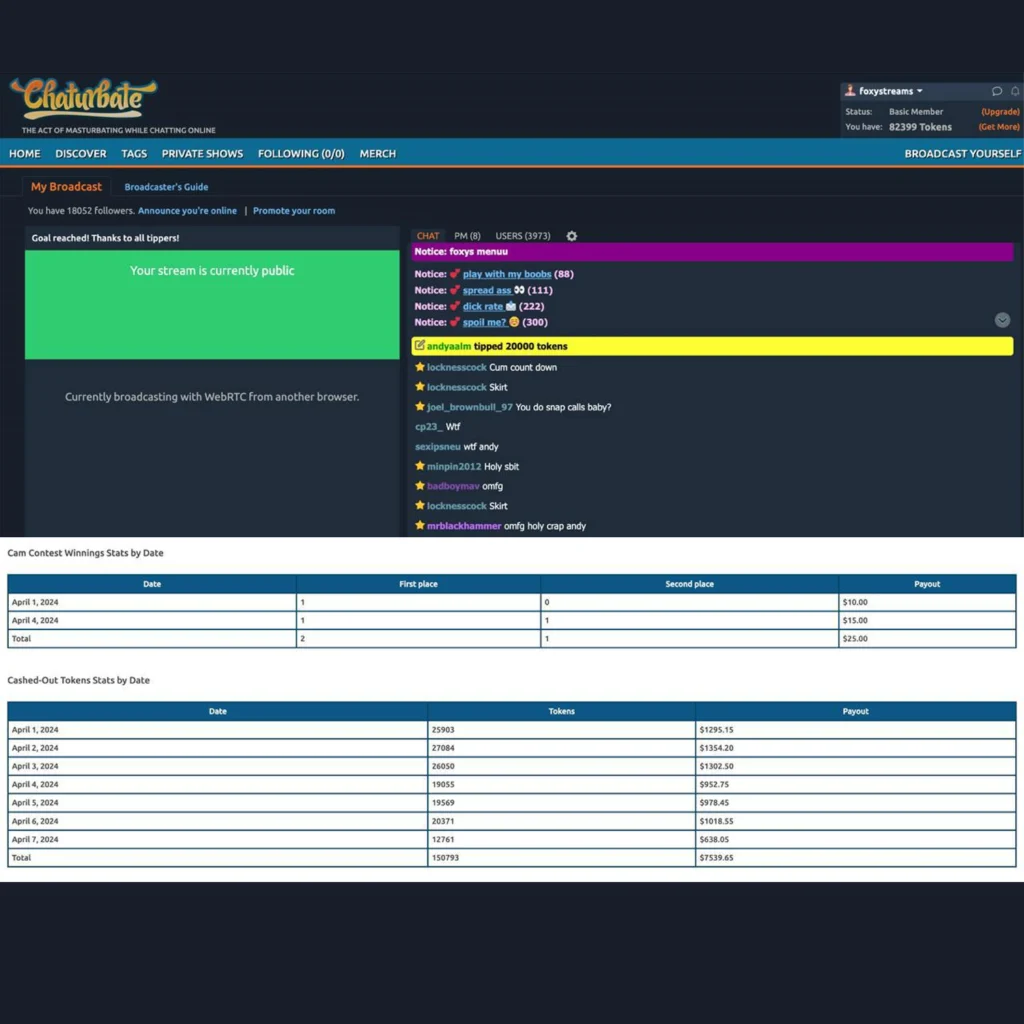This screenshot has height=1024, width=1024.
Task: Switch to the USERS (3973) tab
Action: tap(522, 236)
